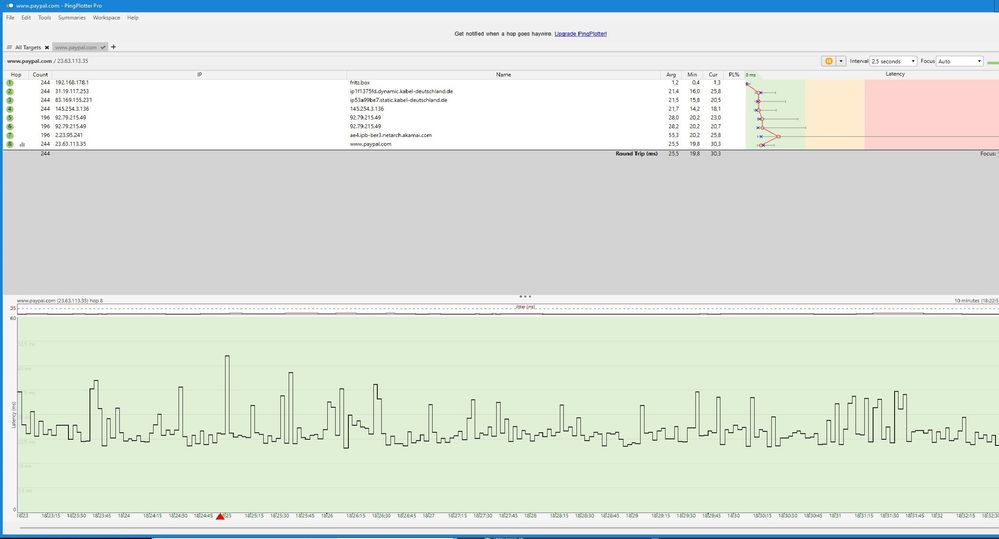Click the Round Trip (ms) summary label
Image resolution: width=999 pixels, height=539 pixels.
coord(636,154)
